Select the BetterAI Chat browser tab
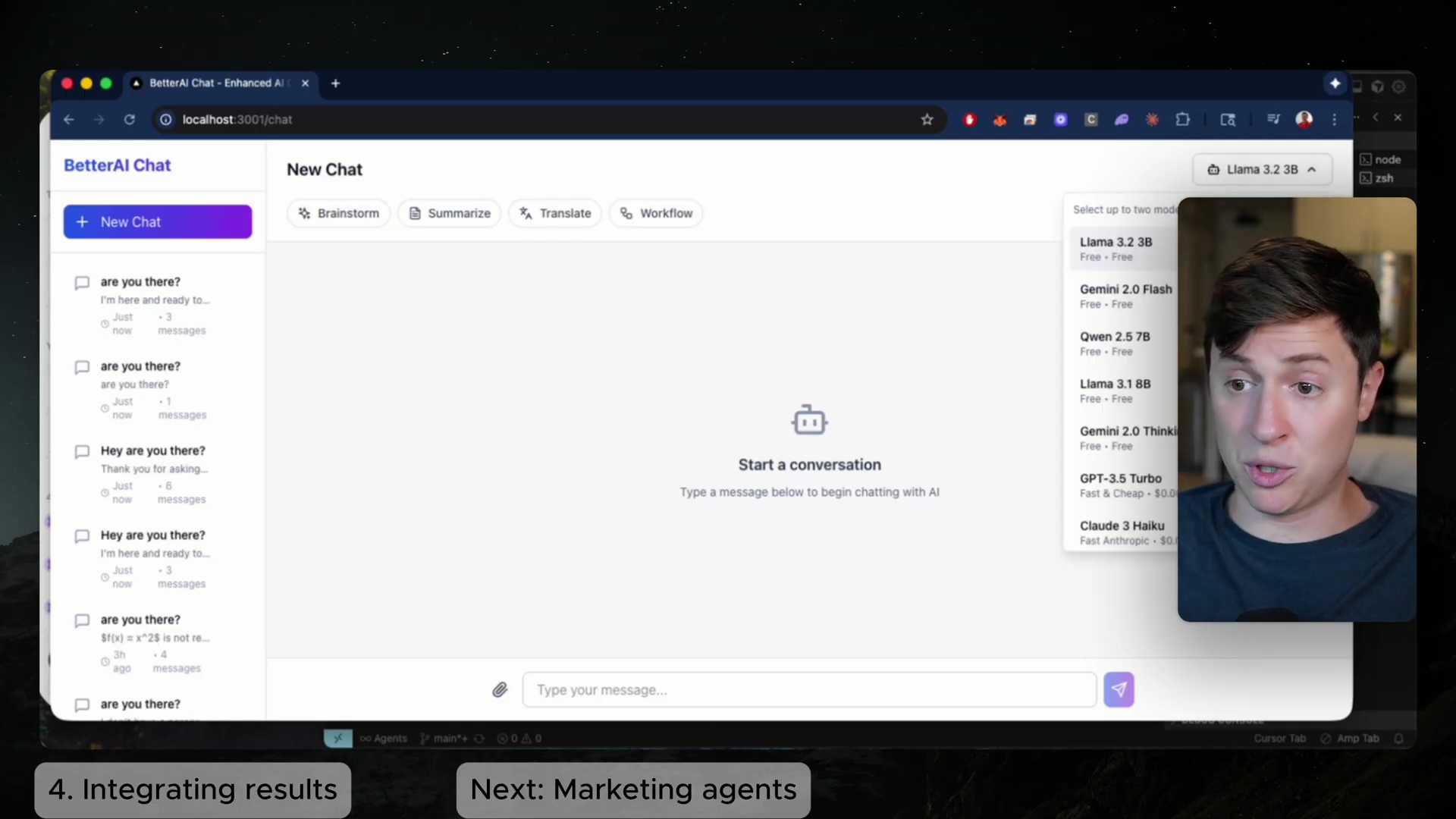The width and height of the screenshot is (1456, 819). [220, 83]
